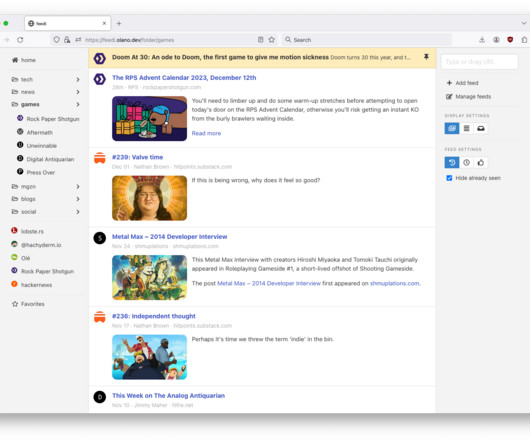Click the Type or drag URL field
530x442 pixels.
point(479,62)
